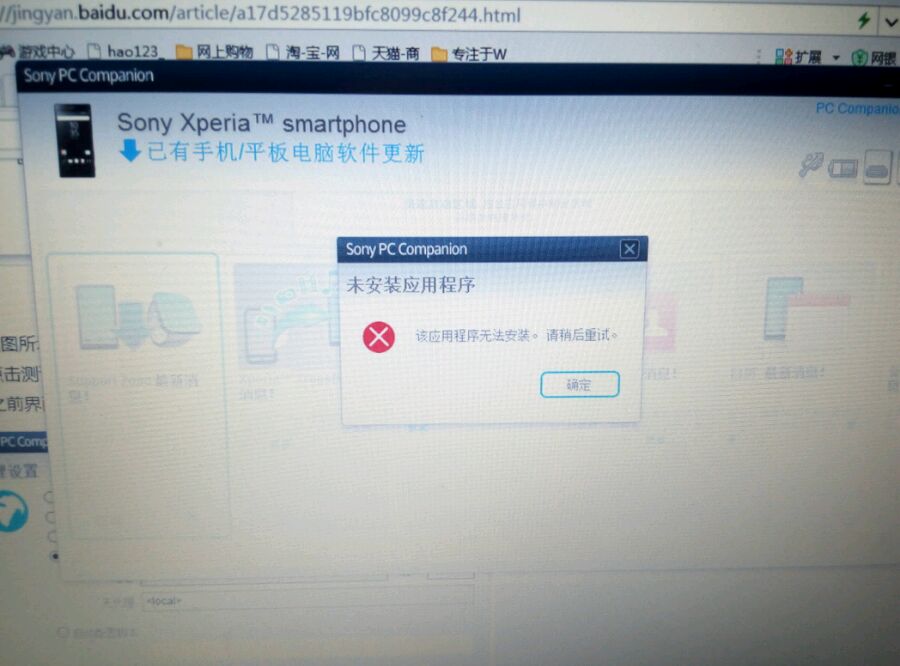Click the Support Zone card thumbnail

click(x=136, y=319)
